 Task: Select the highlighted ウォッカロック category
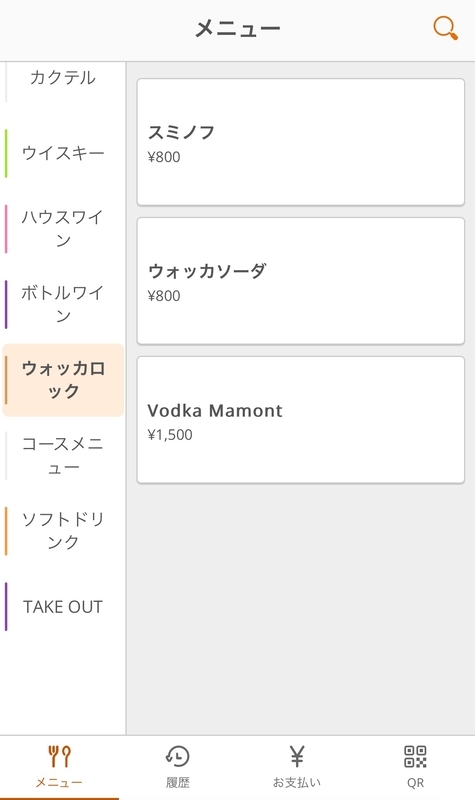tap(63, 380)
